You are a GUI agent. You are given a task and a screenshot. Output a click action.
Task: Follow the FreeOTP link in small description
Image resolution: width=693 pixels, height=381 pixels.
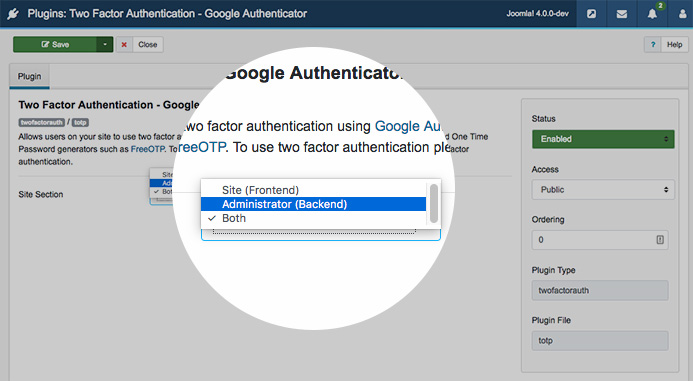(x=148, y=149)
